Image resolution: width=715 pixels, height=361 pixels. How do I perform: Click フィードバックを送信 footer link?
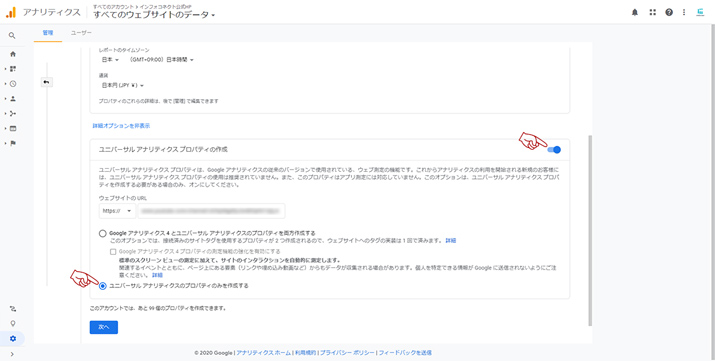click(405, 353)
